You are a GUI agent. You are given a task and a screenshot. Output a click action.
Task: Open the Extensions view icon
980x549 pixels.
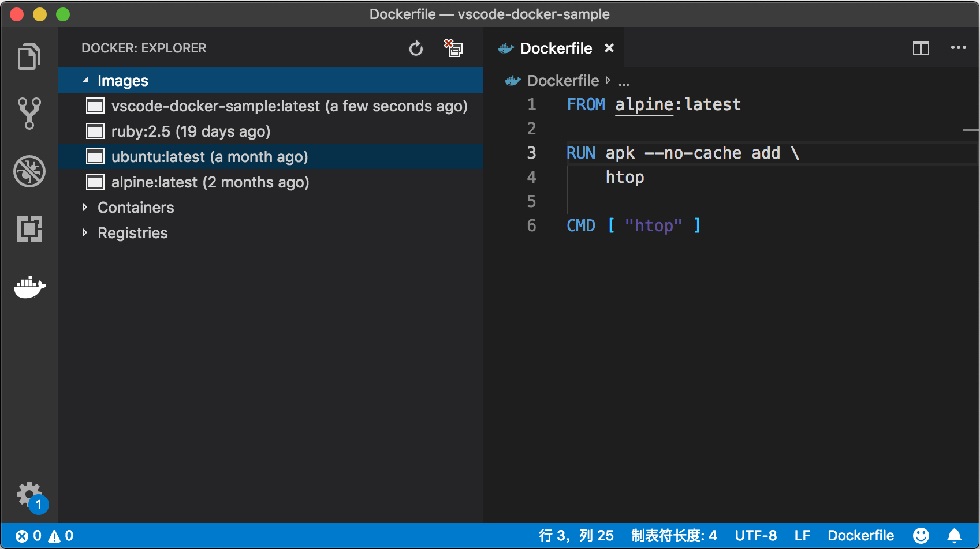29,229
